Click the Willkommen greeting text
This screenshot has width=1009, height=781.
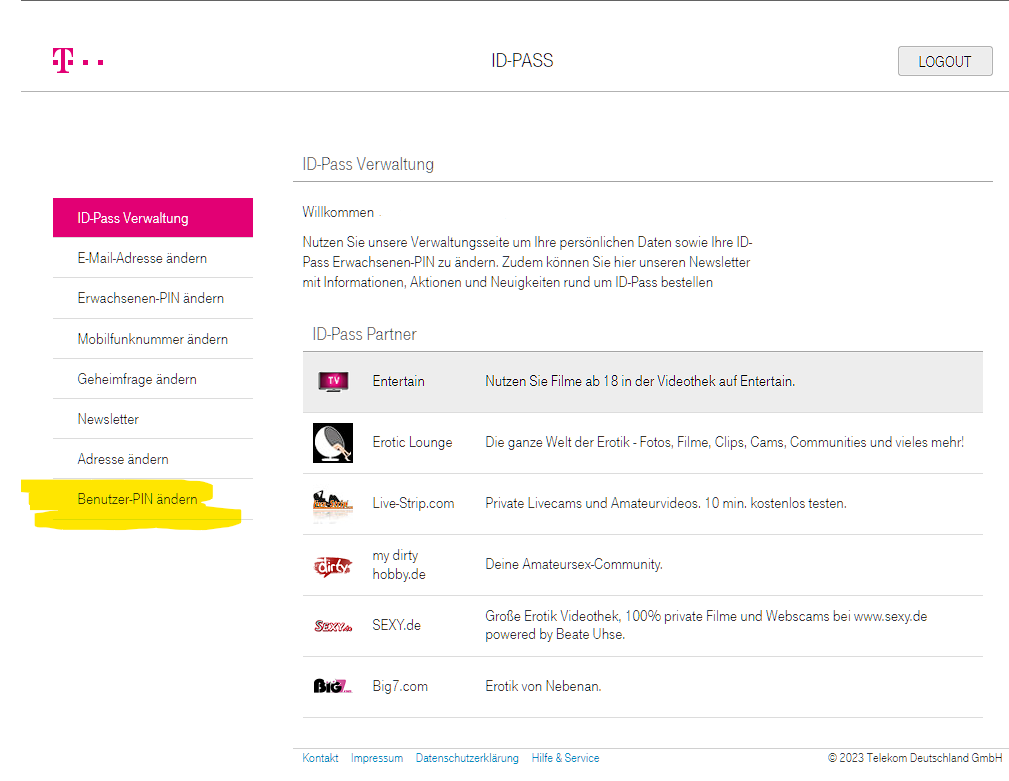tap(338, 212)
